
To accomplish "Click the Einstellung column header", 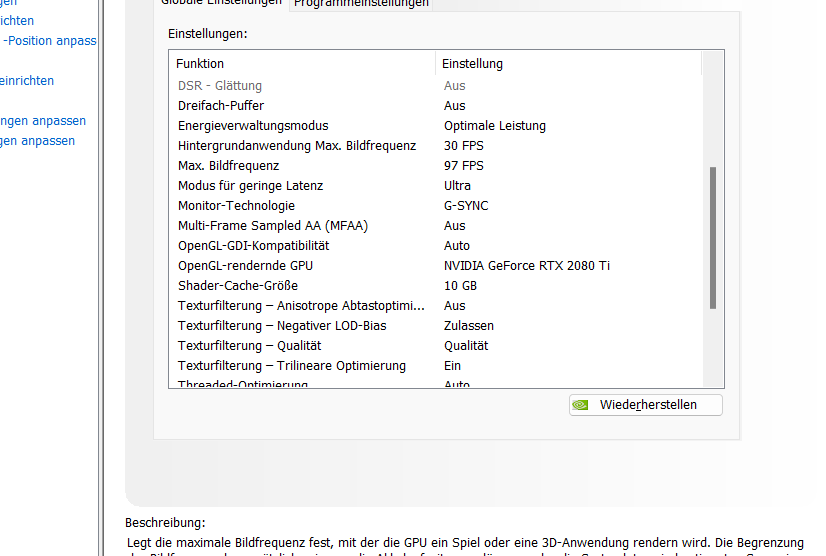I will 568,63.
